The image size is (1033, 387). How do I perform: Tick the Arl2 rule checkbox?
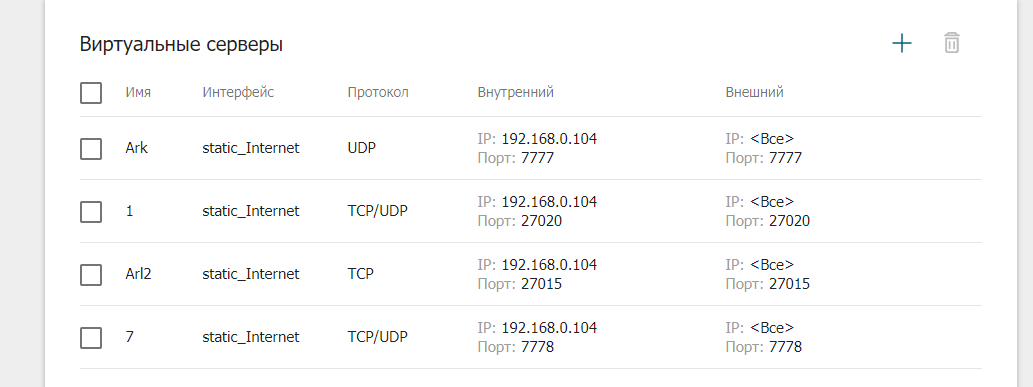pyautogui.click(x=91, y=274)
